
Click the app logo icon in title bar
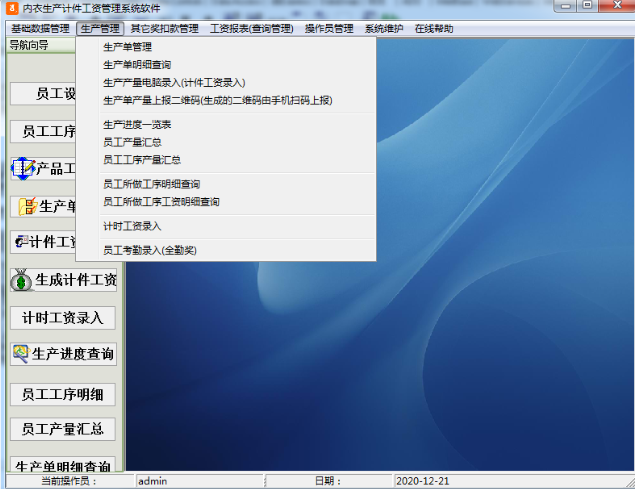[12, 8]
